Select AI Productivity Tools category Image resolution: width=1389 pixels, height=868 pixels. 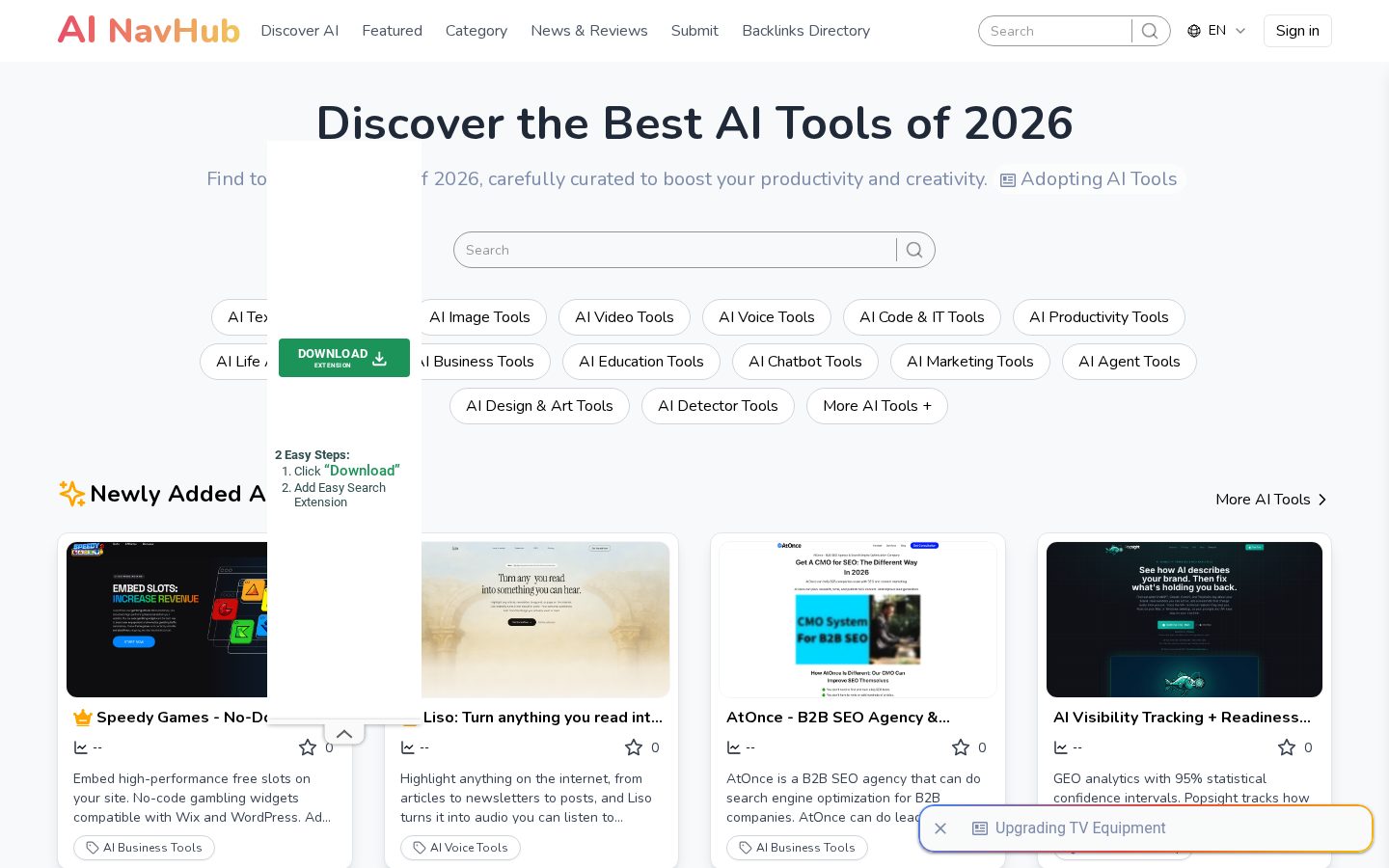1099,317
